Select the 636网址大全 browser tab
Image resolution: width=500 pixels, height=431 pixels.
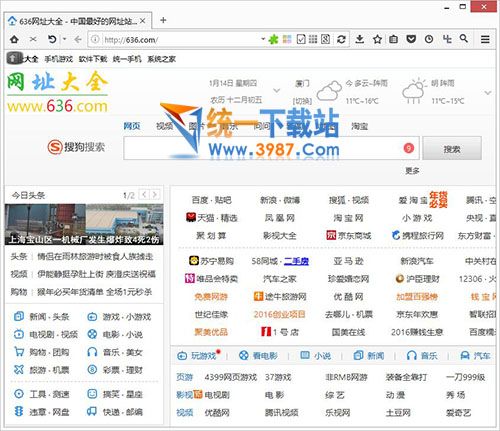77,21
